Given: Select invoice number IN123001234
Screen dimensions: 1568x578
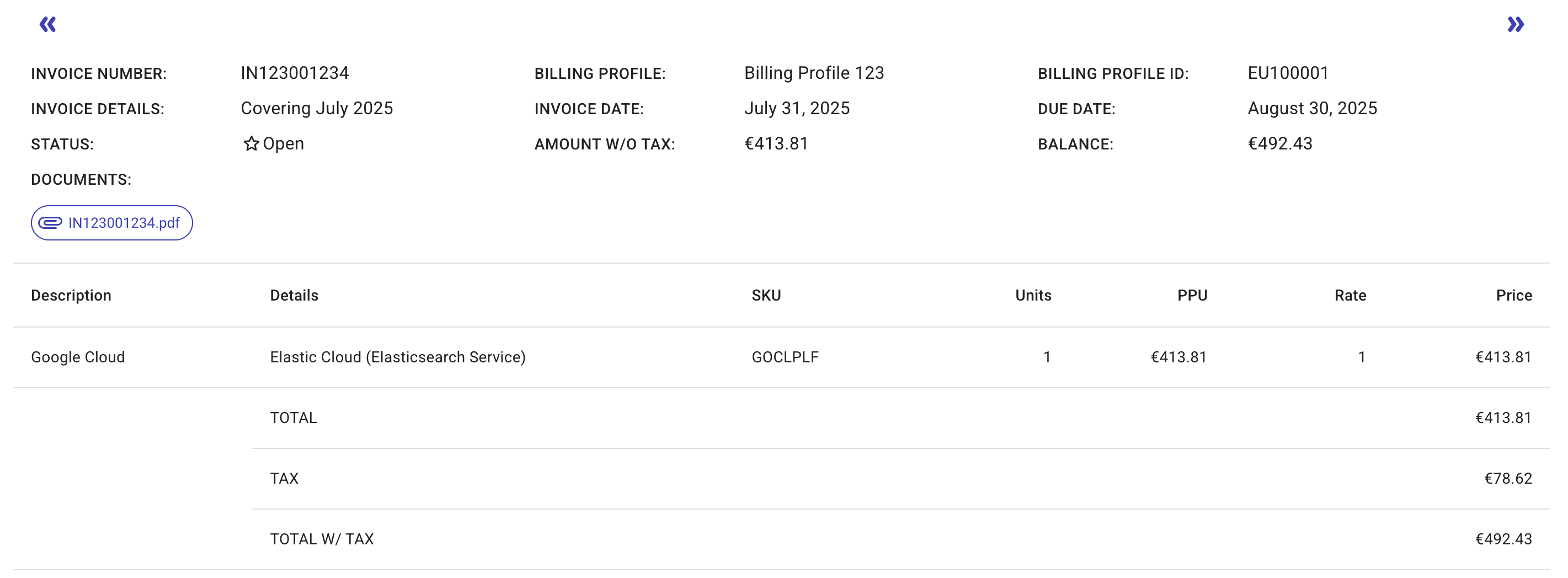Looking at the screenshot, I should pyautogui.click(x=294, y=73).
